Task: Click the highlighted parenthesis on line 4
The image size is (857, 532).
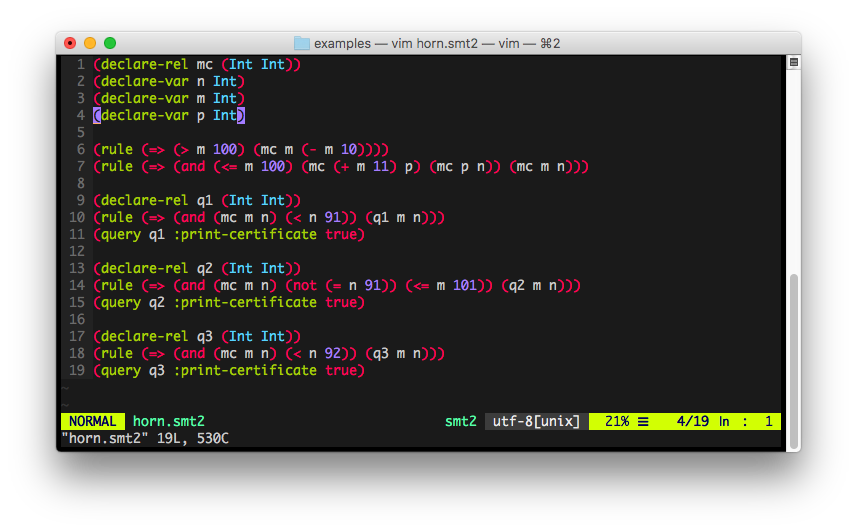Action: [97, 115]
